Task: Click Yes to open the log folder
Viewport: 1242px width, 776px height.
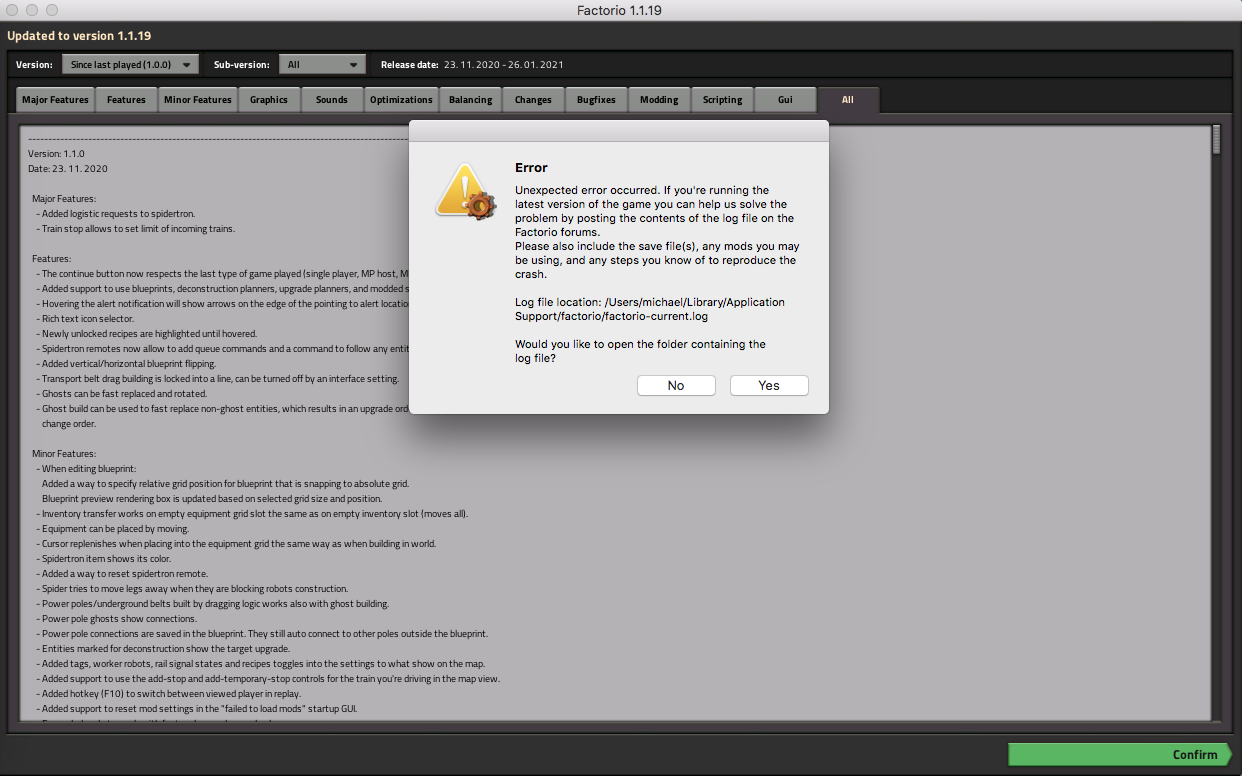Action: pos(768,385)
